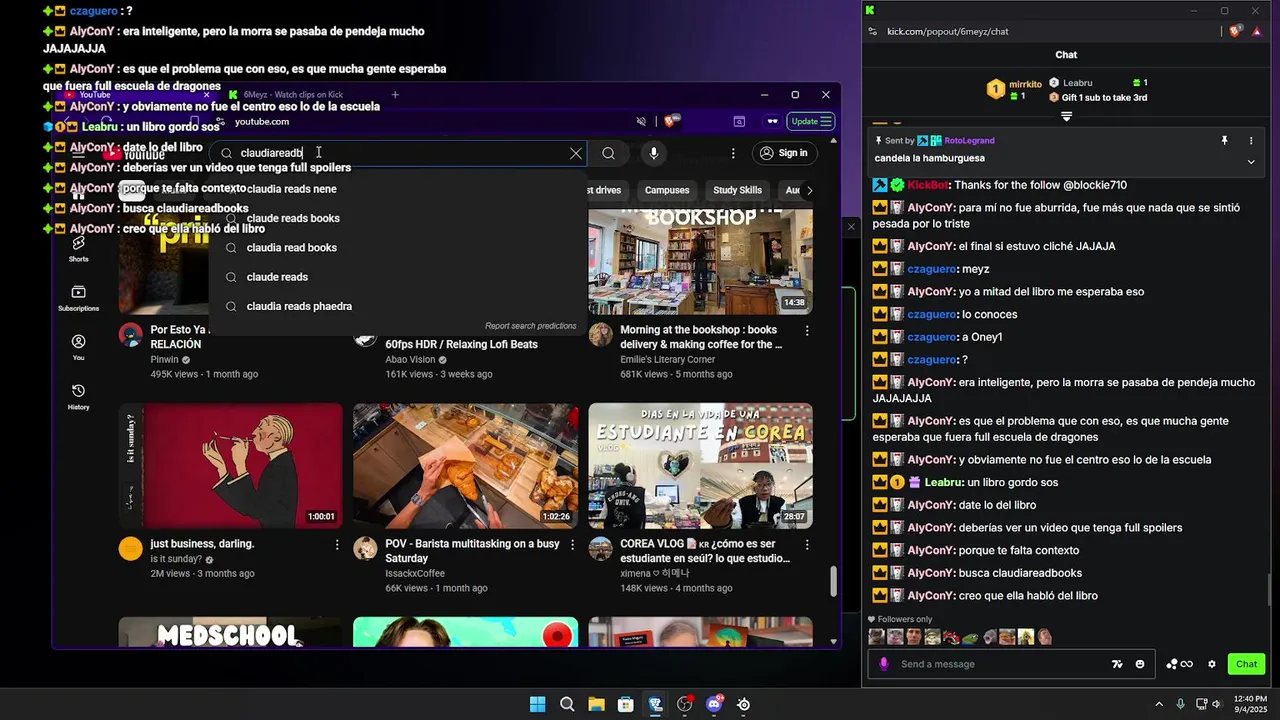Screen dimensions: 1280x720
Task: Open Subscriptions in YouTube sidebar
Action: pyautogui.click(x=79, y=298)
